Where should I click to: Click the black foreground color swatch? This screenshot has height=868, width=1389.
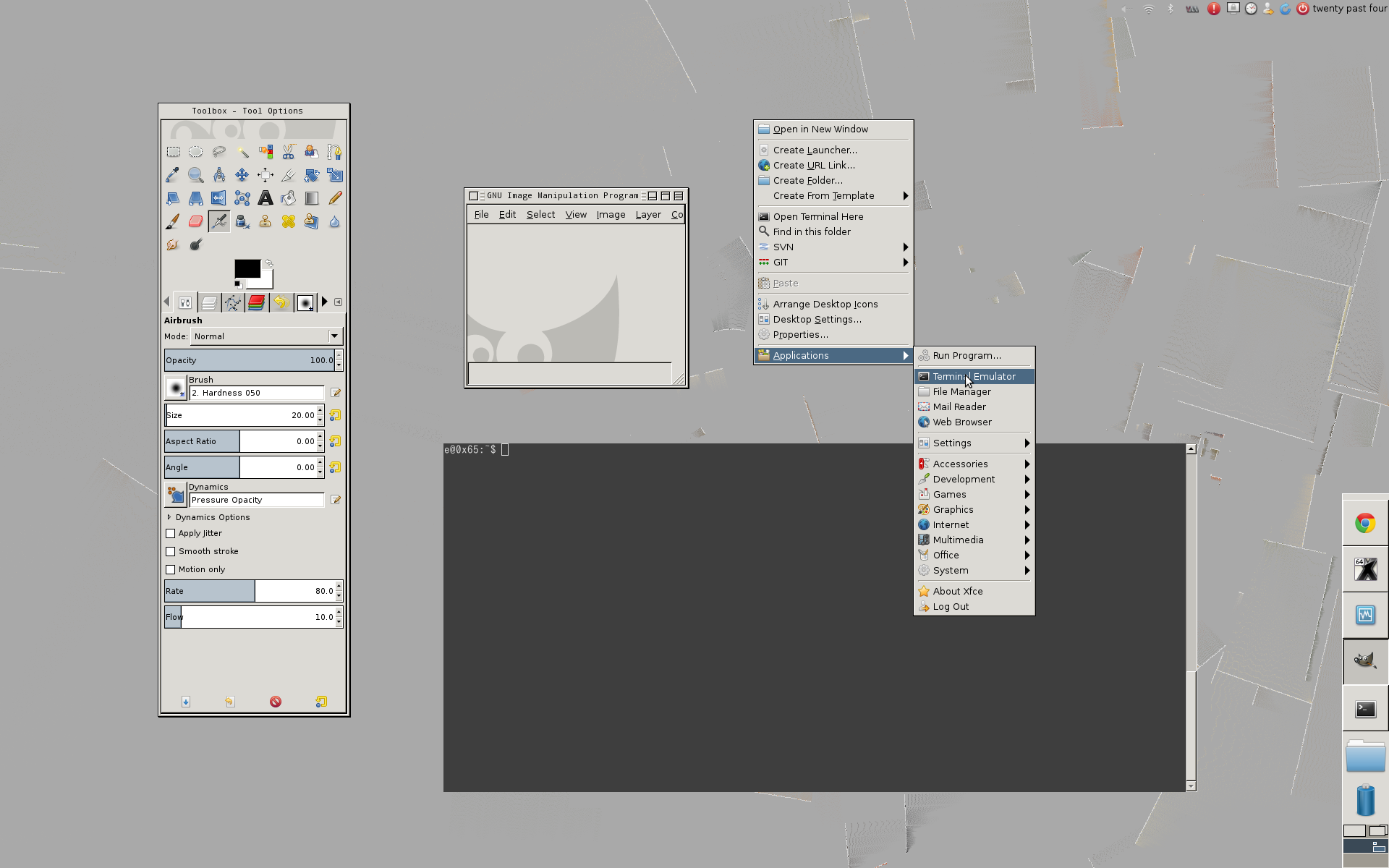tap(246, 268)
